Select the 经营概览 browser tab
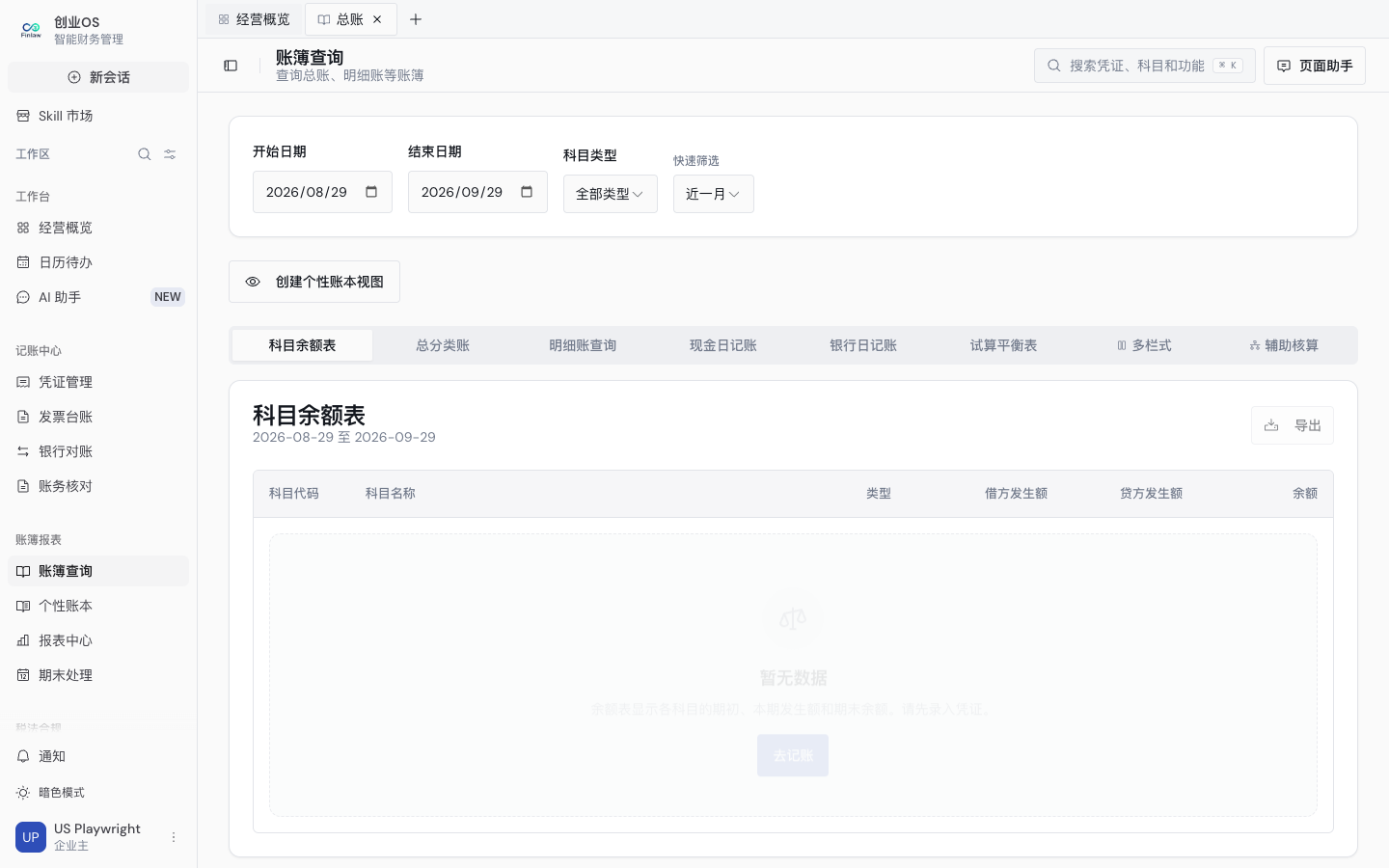 254,19
